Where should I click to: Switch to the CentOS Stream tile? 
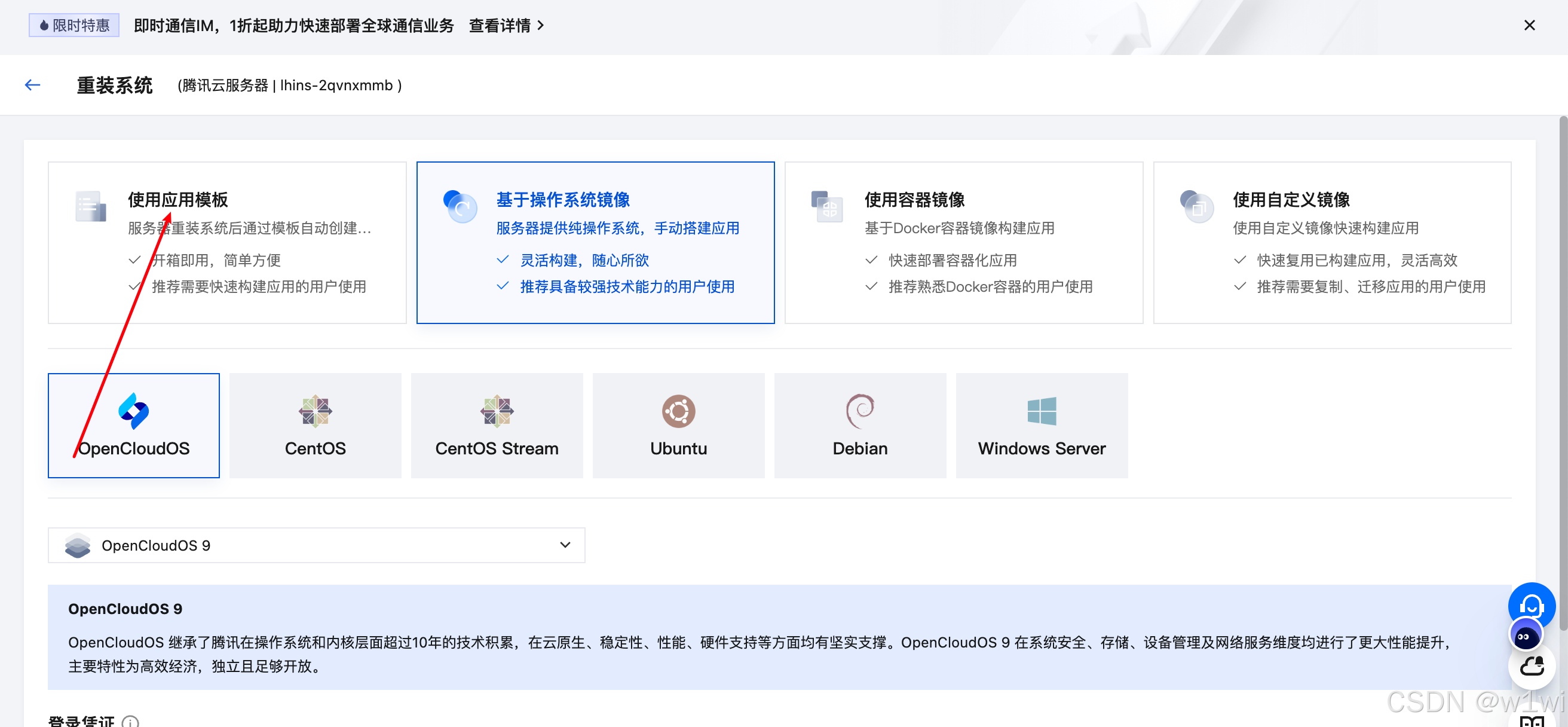coord(496,424)
